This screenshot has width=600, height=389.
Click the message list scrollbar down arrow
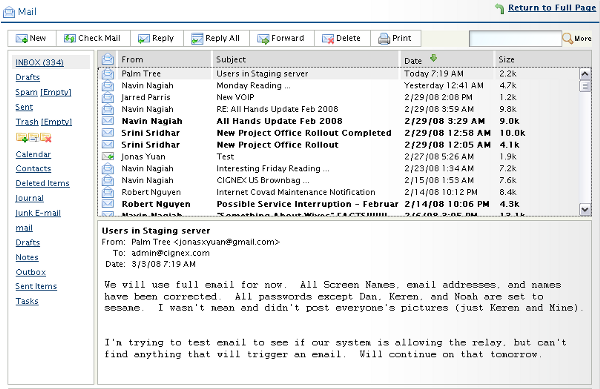(585, 209)
